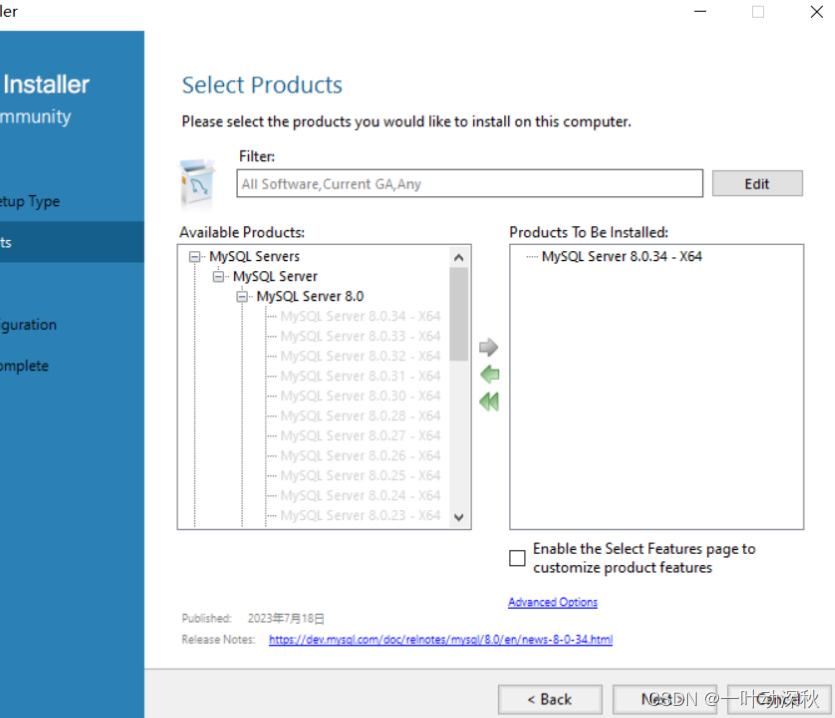Screen dimensions: 835x718
Task: Minimize the installer window
Action: [x=700, y=11]
